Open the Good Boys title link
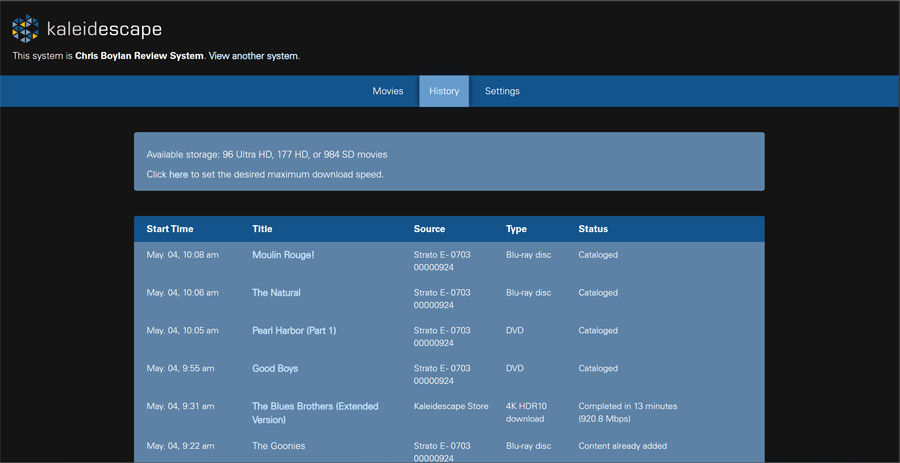The height and width of the screenshot is (463, 900). [275, 368]
